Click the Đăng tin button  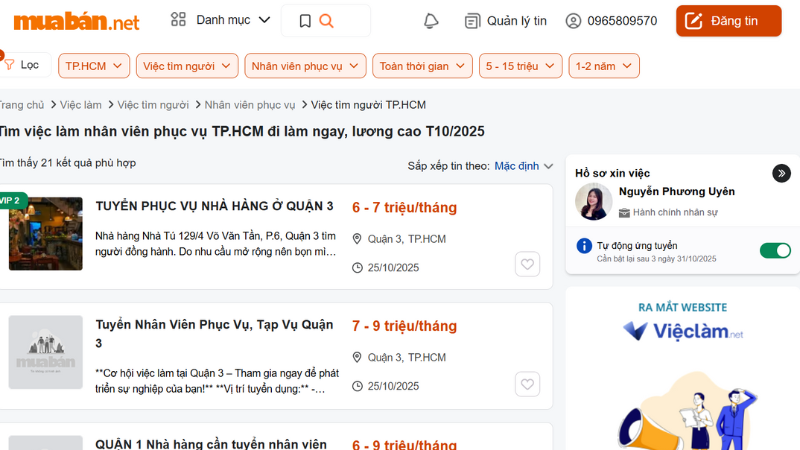729,21
